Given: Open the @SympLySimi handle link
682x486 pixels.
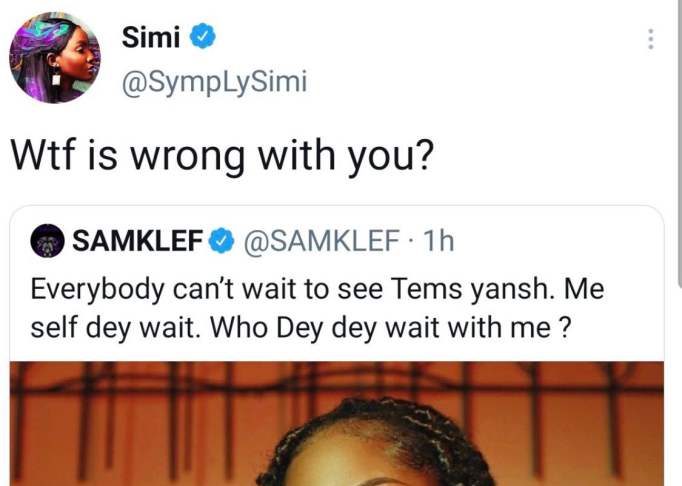Looking at the screenshot, I should tap(214, 82).
